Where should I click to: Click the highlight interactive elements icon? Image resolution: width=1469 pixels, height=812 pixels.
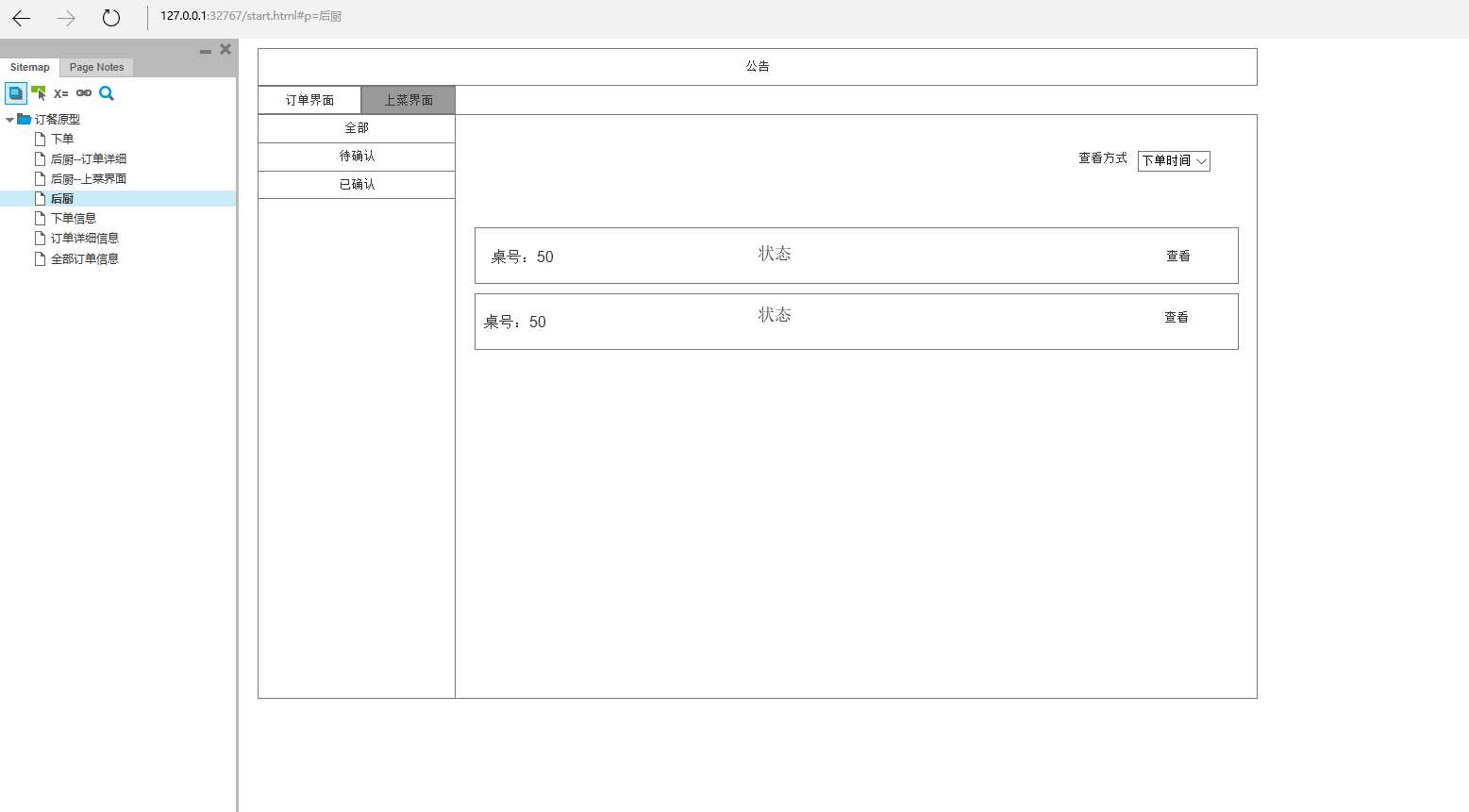[x=39, y=93]
